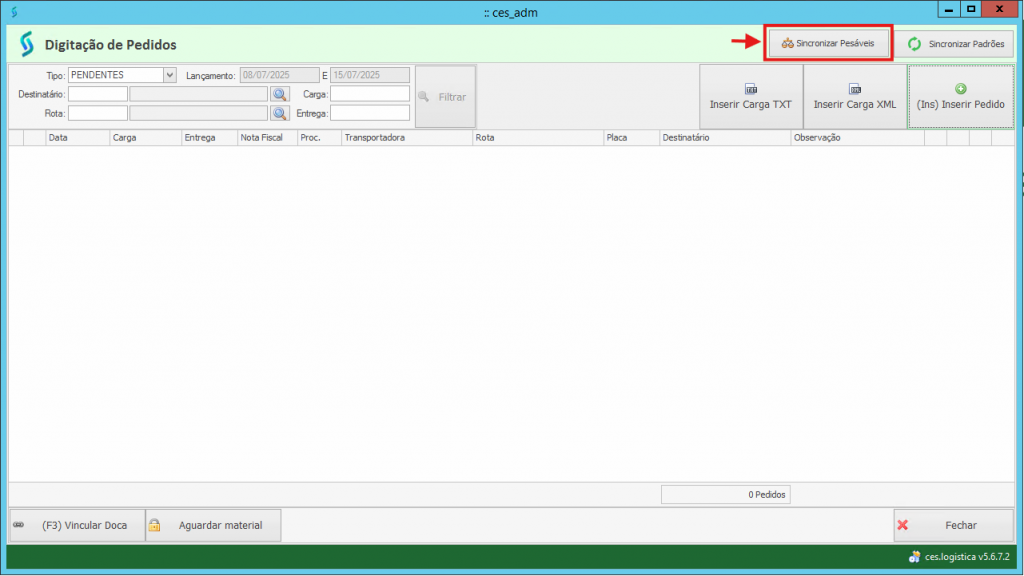The height and width of the screenshot is (576, 1024).
Task: Click the Sincronizar Pesáveis button
Action: [x=828, y=44]
